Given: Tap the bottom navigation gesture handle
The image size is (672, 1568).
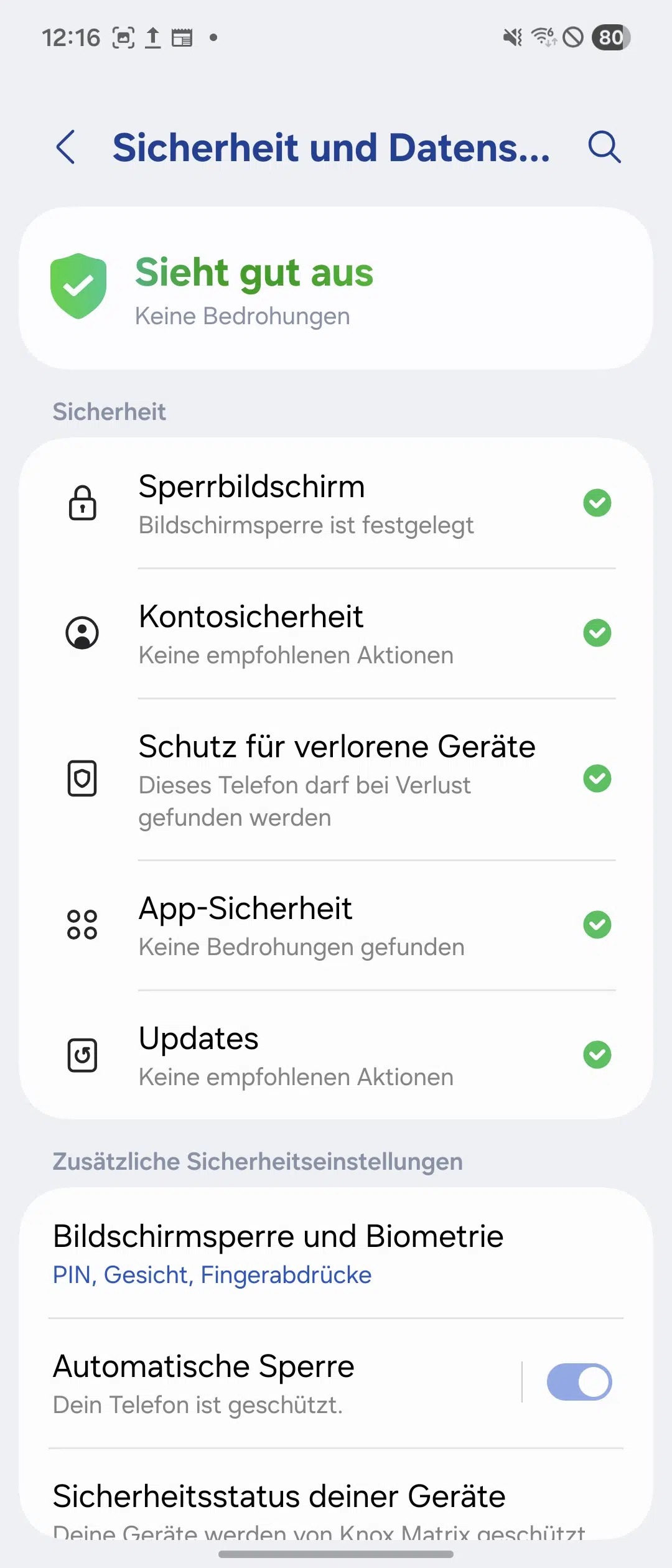Looking at the screenshot, I should tap(336, 1554).
